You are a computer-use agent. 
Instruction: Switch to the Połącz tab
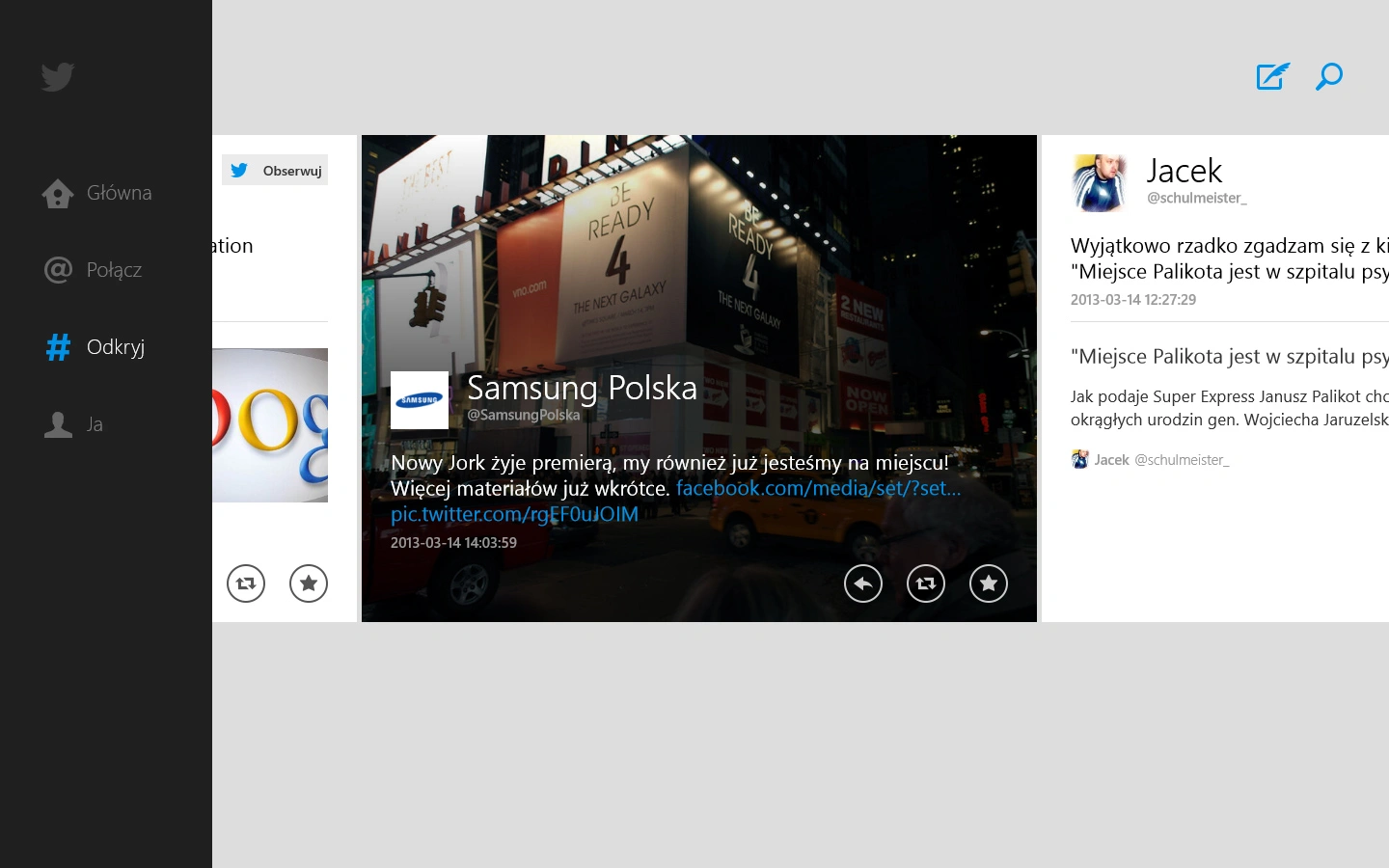pyautogui.click(x=114, y=270)
